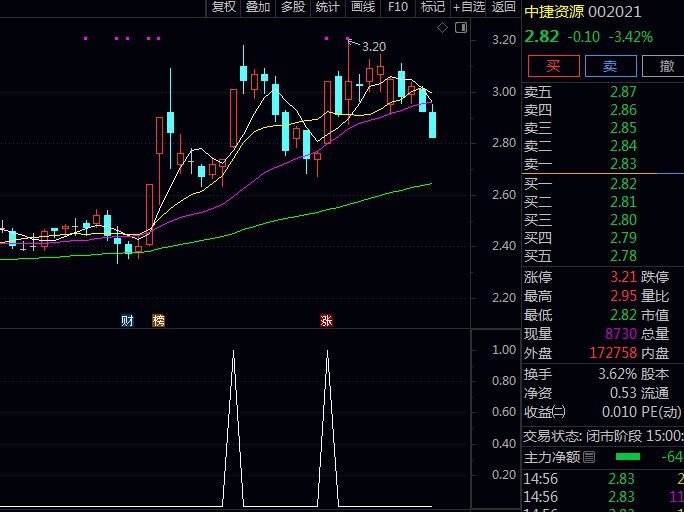Toggle 多股 multi-stock view
Screen dimensions: 684x512
coord(292,7)
